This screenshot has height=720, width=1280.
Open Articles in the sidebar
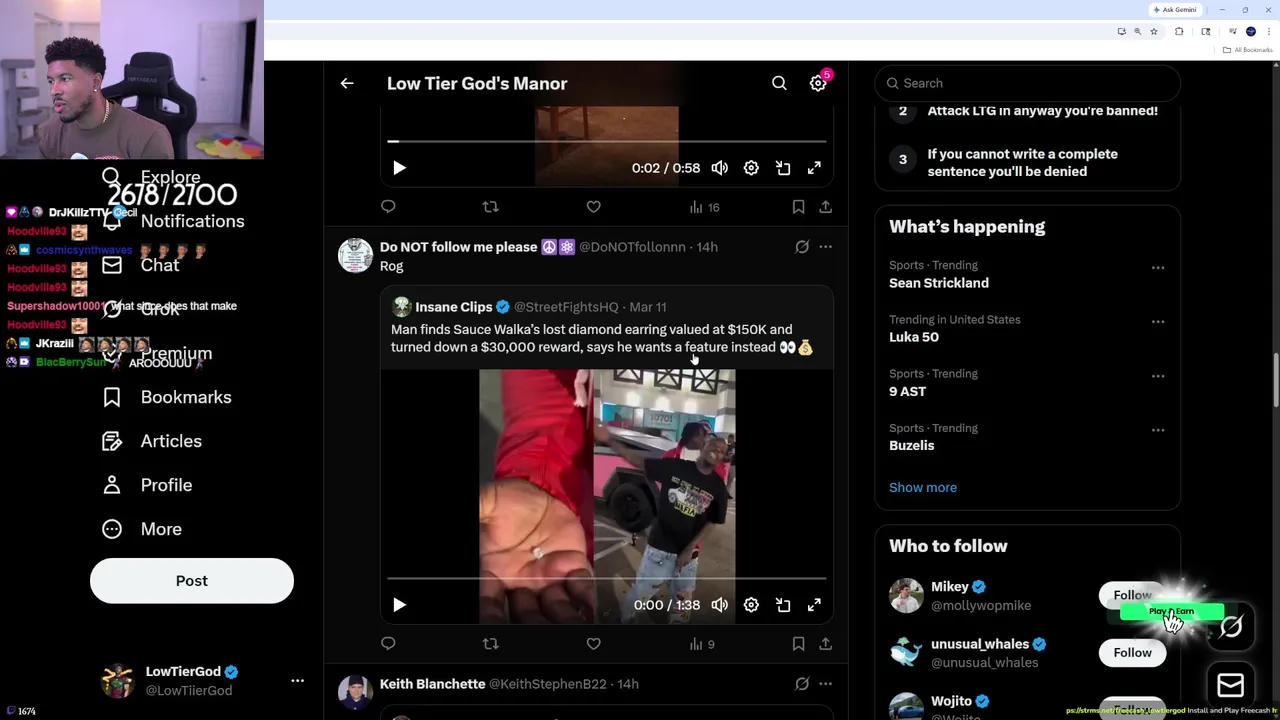coord(152,441)
